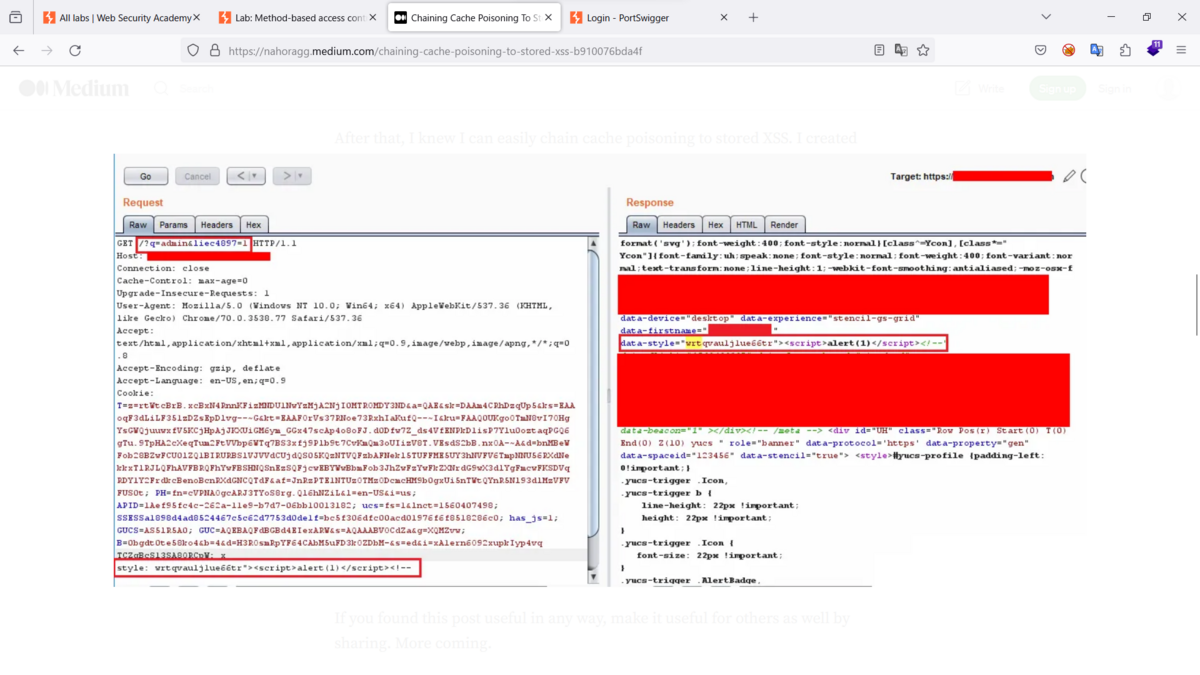Image resolution: width=1200 pixels, height=675 pixels.
Task: Select the Request Headers tab
Action: pyautogui.click(x=216, y=225)
